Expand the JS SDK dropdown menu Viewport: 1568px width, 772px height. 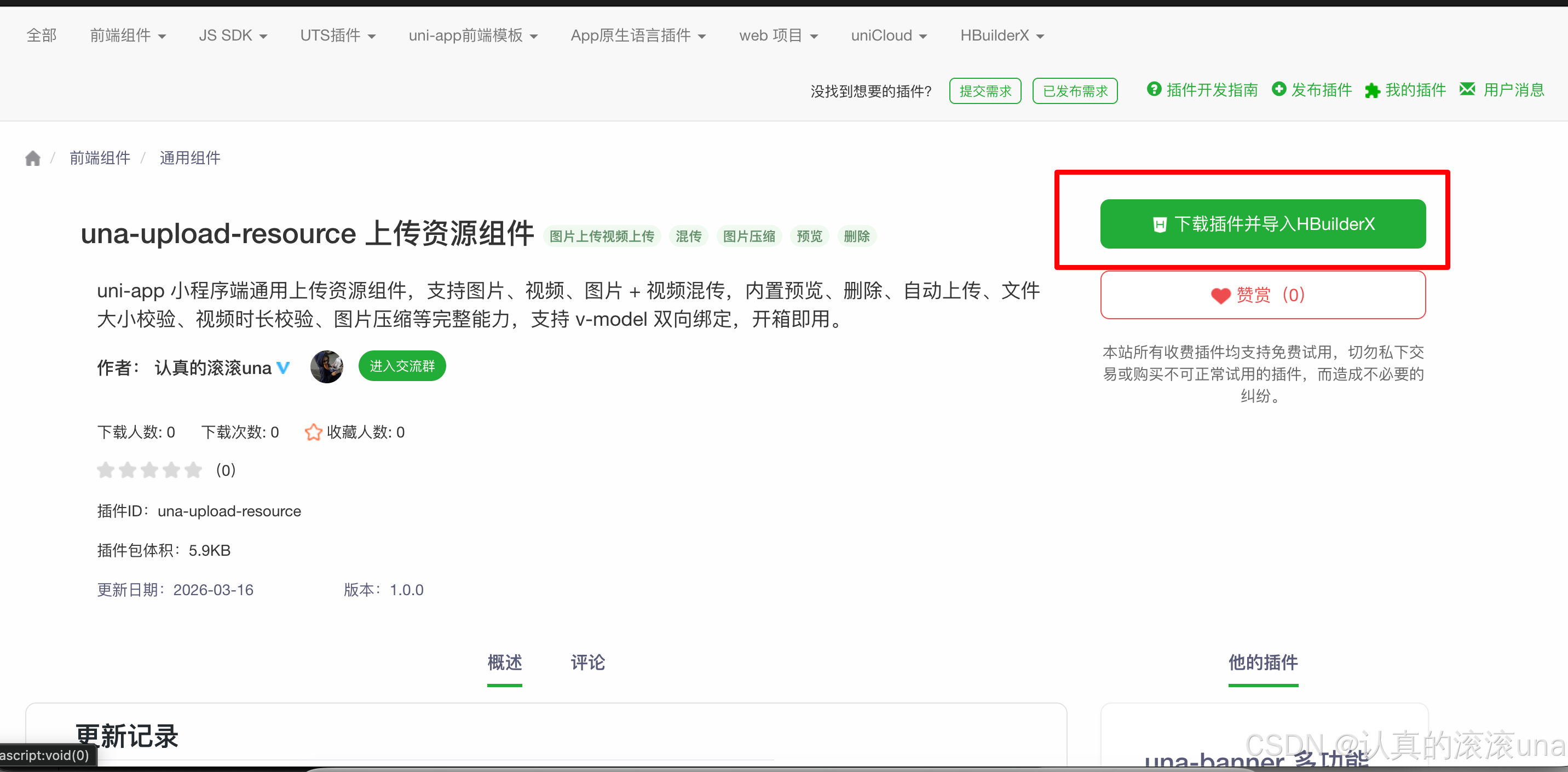pyautogui.click(x=233, y=35)
